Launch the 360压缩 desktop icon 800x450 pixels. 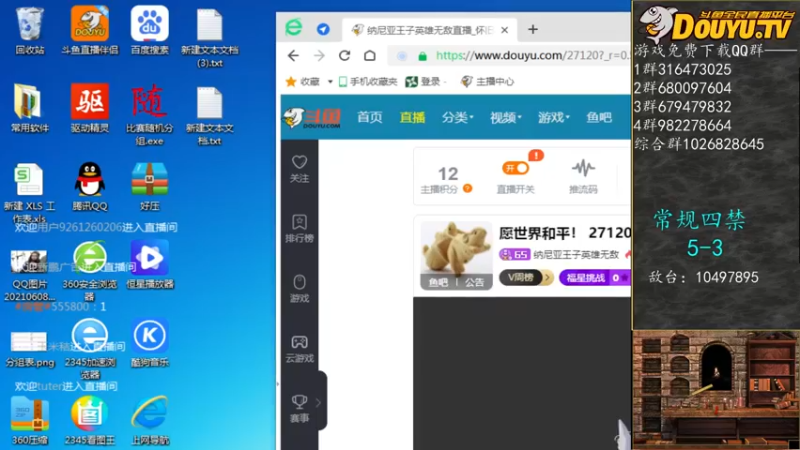pyautogui.click(x=30, y=420)
